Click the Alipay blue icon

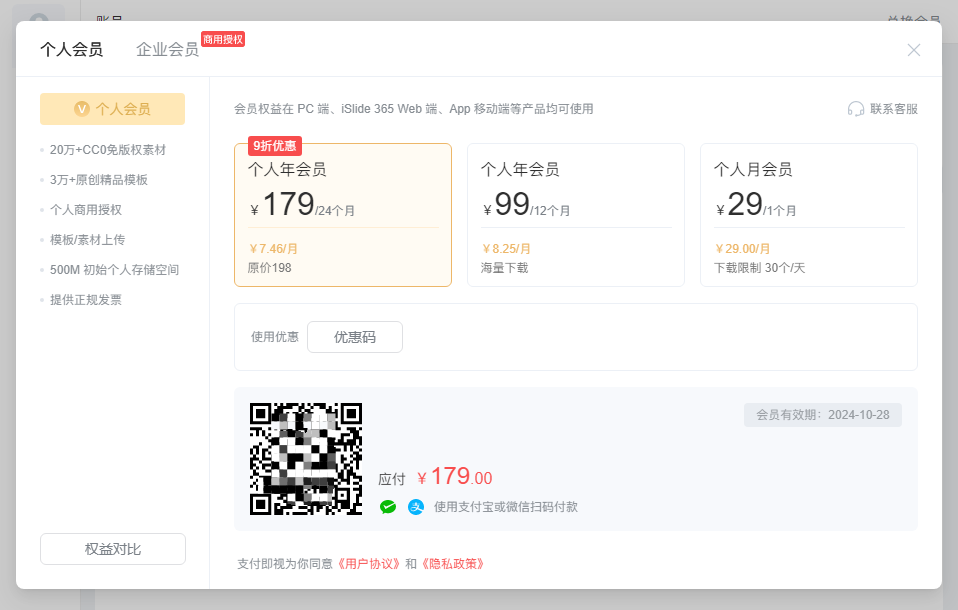[x=416, y=507]
